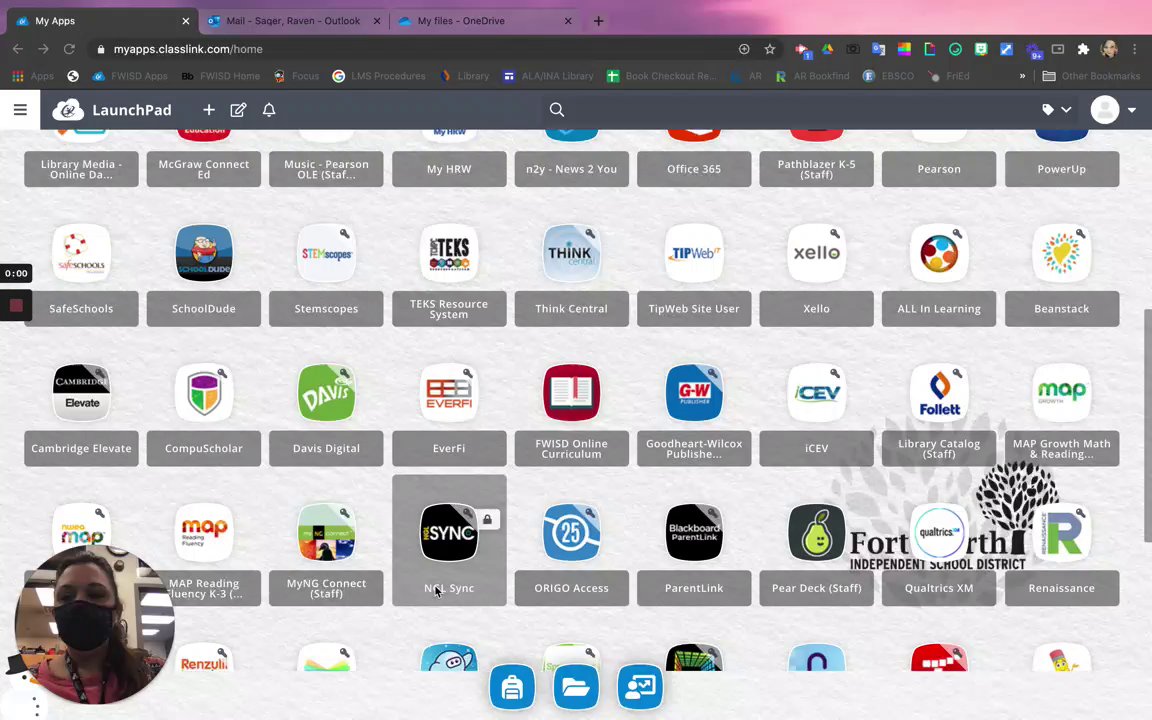Open the Stemscopes app icon
This screenshot has height=720, width=1152.
coord(326,253)
